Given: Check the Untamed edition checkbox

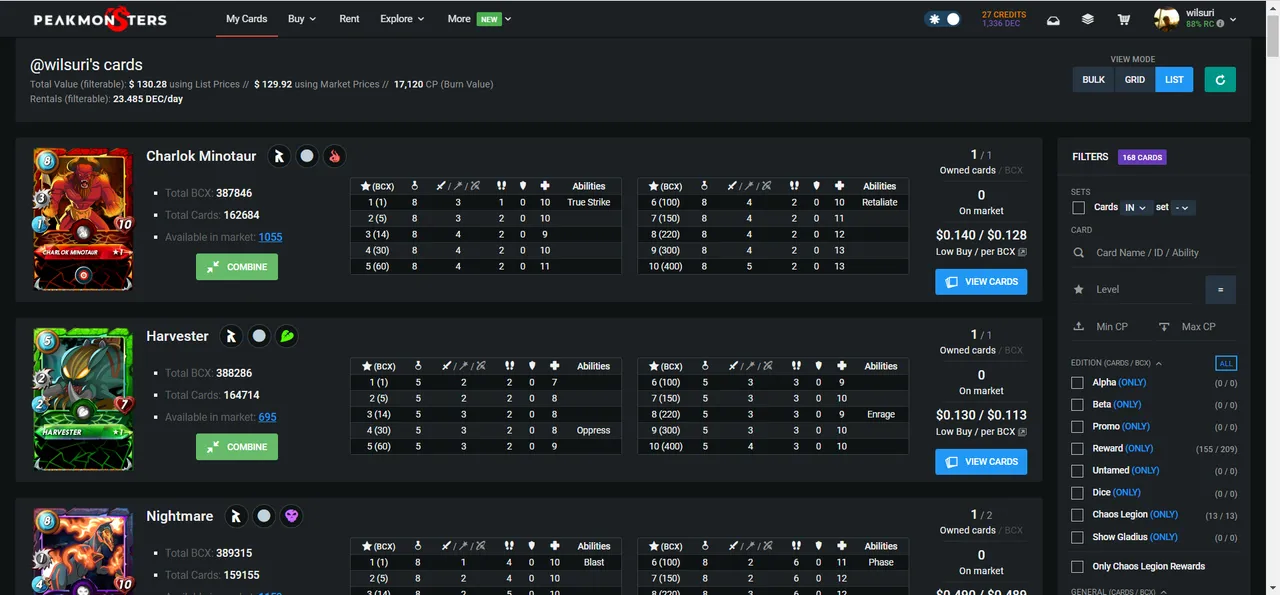Looking at the screenshot, I should point(1078,471).
